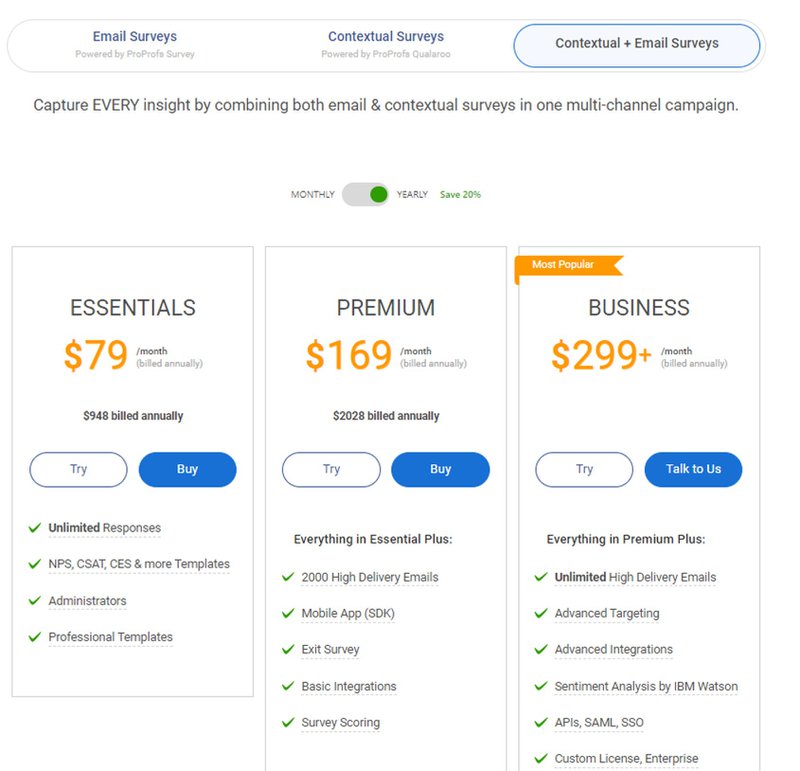
Task: Click Buy under the Premium plan
Action: click(x=440, y=470)
